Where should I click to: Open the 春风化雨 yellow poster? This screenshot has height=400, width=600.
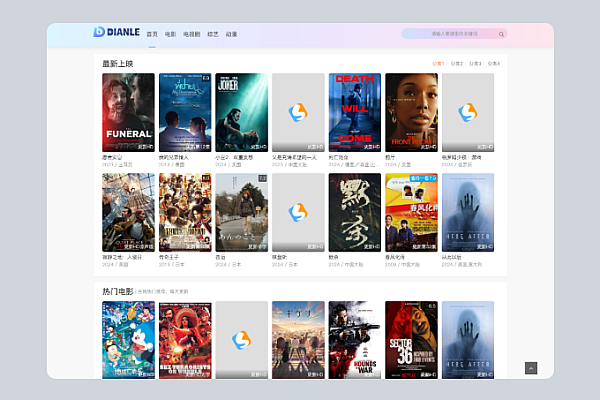coord(411,212)
